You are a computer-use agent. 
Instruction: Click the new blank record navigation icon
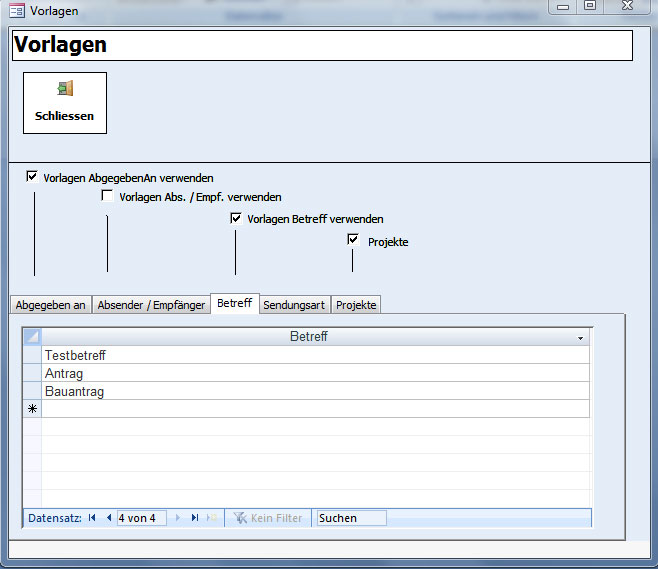(212, 518)
